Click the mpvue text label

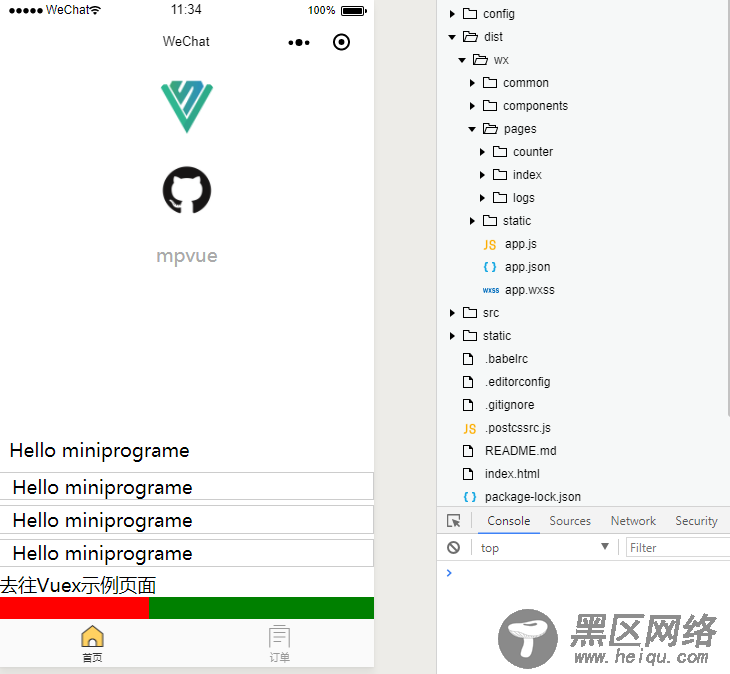tap(187, 256)
